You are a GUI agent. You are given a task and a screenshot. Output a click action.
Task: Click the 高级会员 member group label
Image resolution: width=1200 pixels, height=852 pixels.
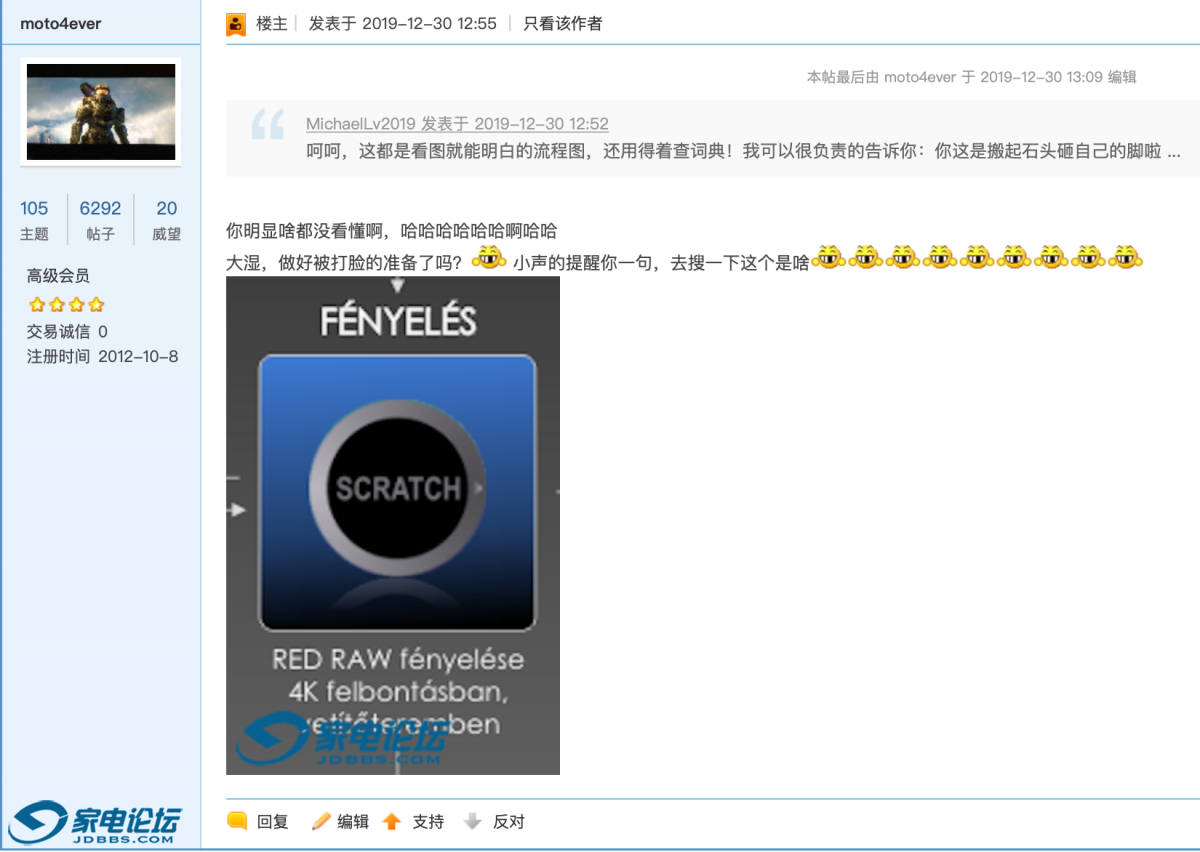click(x=58, y=275)
